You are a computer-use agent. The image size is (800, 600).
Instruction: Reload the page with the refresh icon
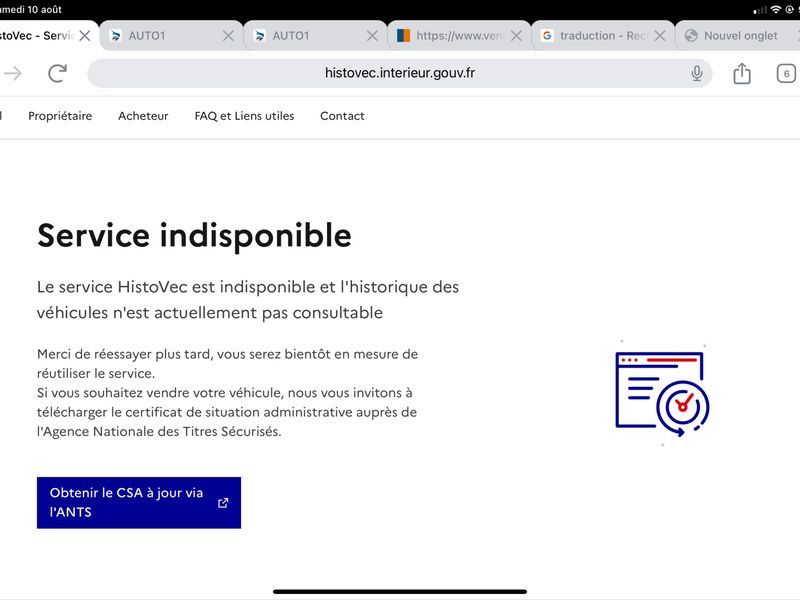pyautogui.click(x=58, y=73)
